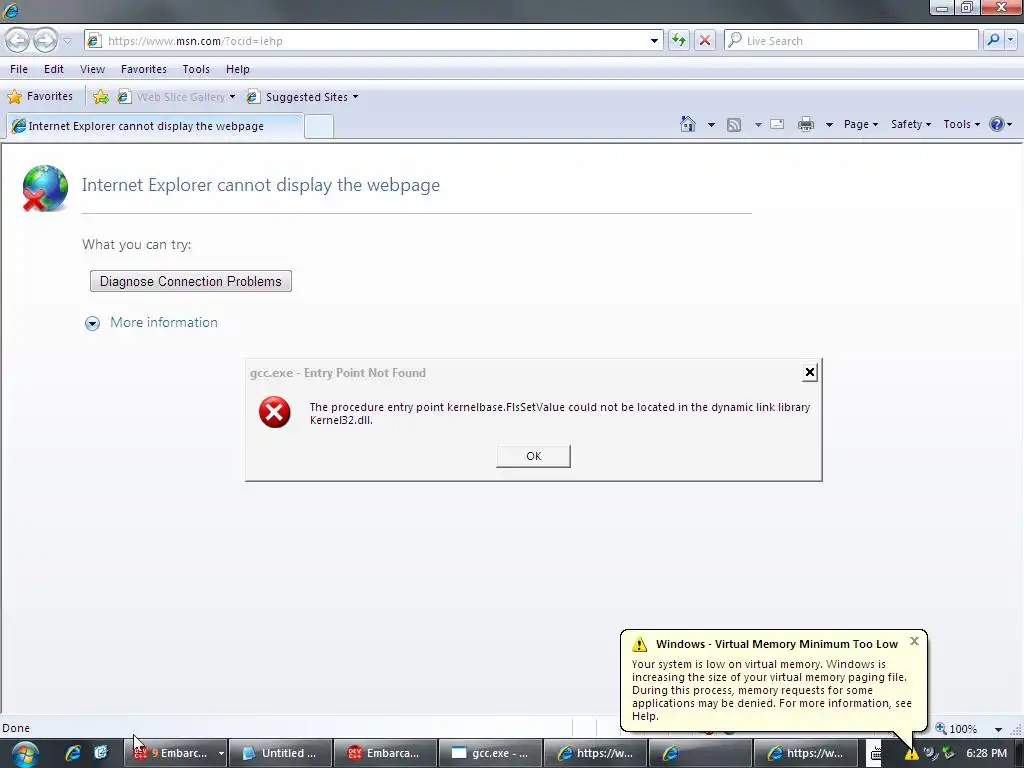Go to home page via Home icon
This screenshot has width=1024, height=768.
tap(688, 124)
